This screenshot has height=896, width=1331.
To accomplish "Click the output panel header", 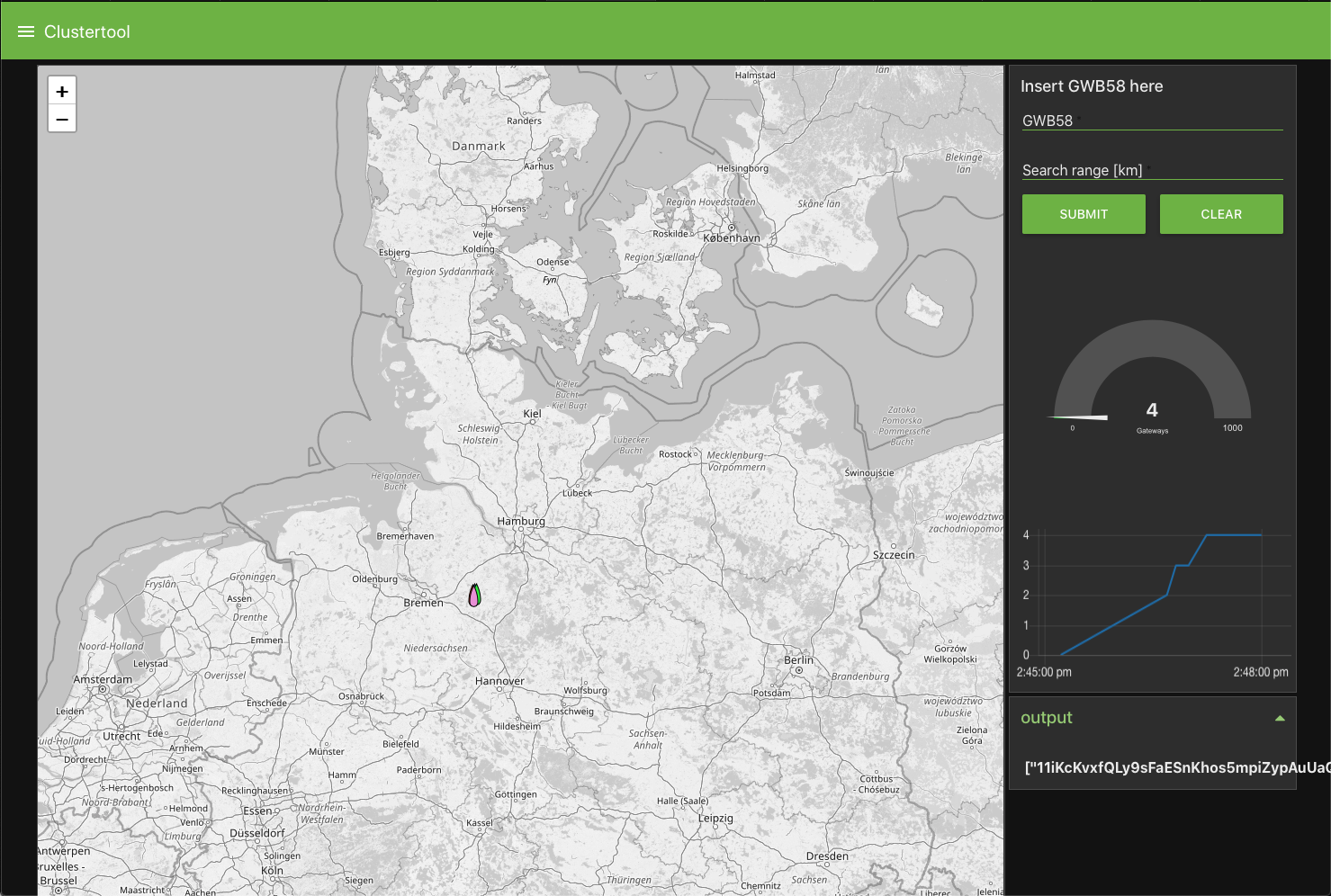I will point(1047,718).
